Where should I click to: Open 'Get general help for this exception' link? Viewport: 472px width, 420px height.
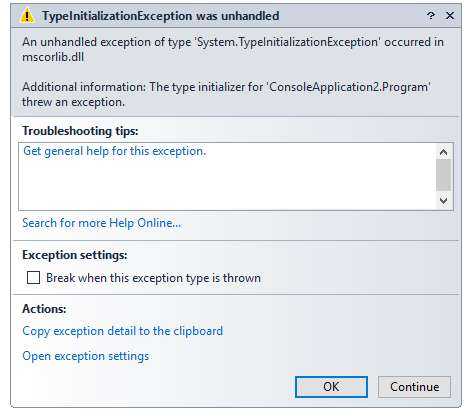[x=115, y=151]
